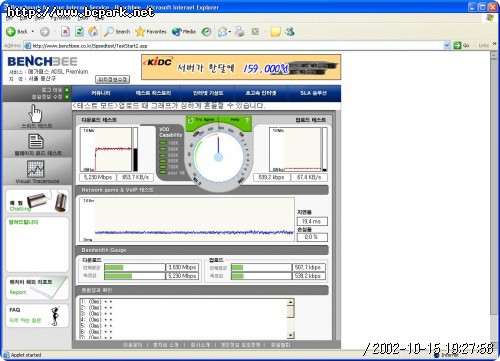Expand the Address bar dropdown arrow
The height and width of the screenshot is (361, 500).
[447, 45]
